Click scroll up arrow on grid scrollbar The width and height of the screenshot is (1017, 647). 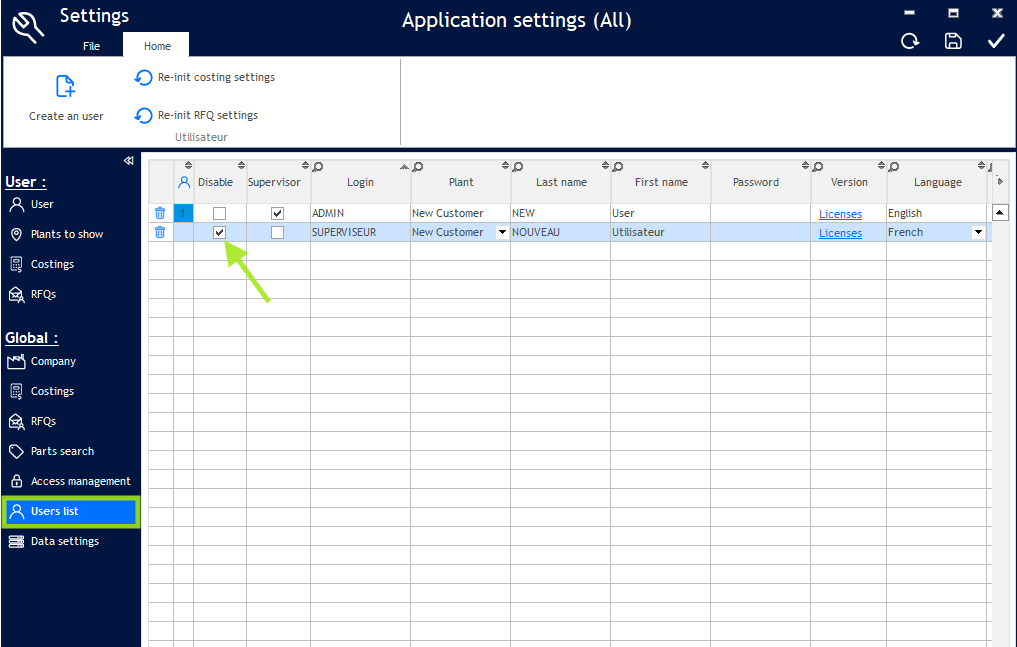point(999,213)
